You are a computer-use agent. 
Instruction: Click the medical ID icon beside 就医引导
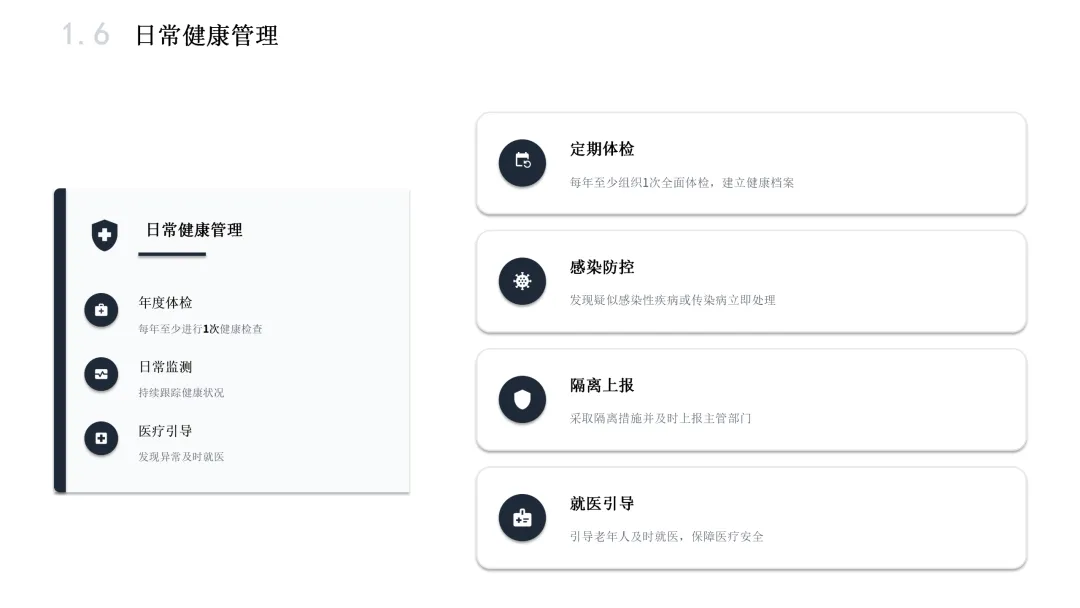522,518
